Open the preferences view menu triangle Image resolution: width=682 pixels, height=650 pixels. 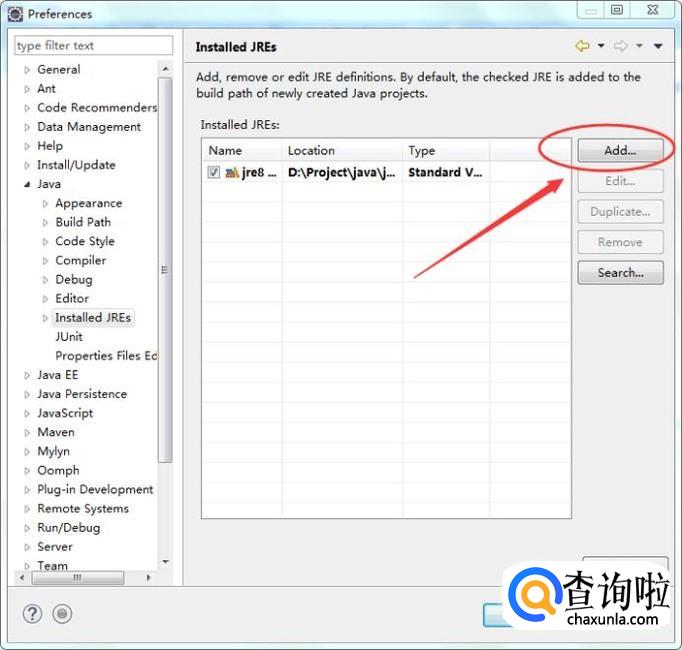[x=658, y=46]
